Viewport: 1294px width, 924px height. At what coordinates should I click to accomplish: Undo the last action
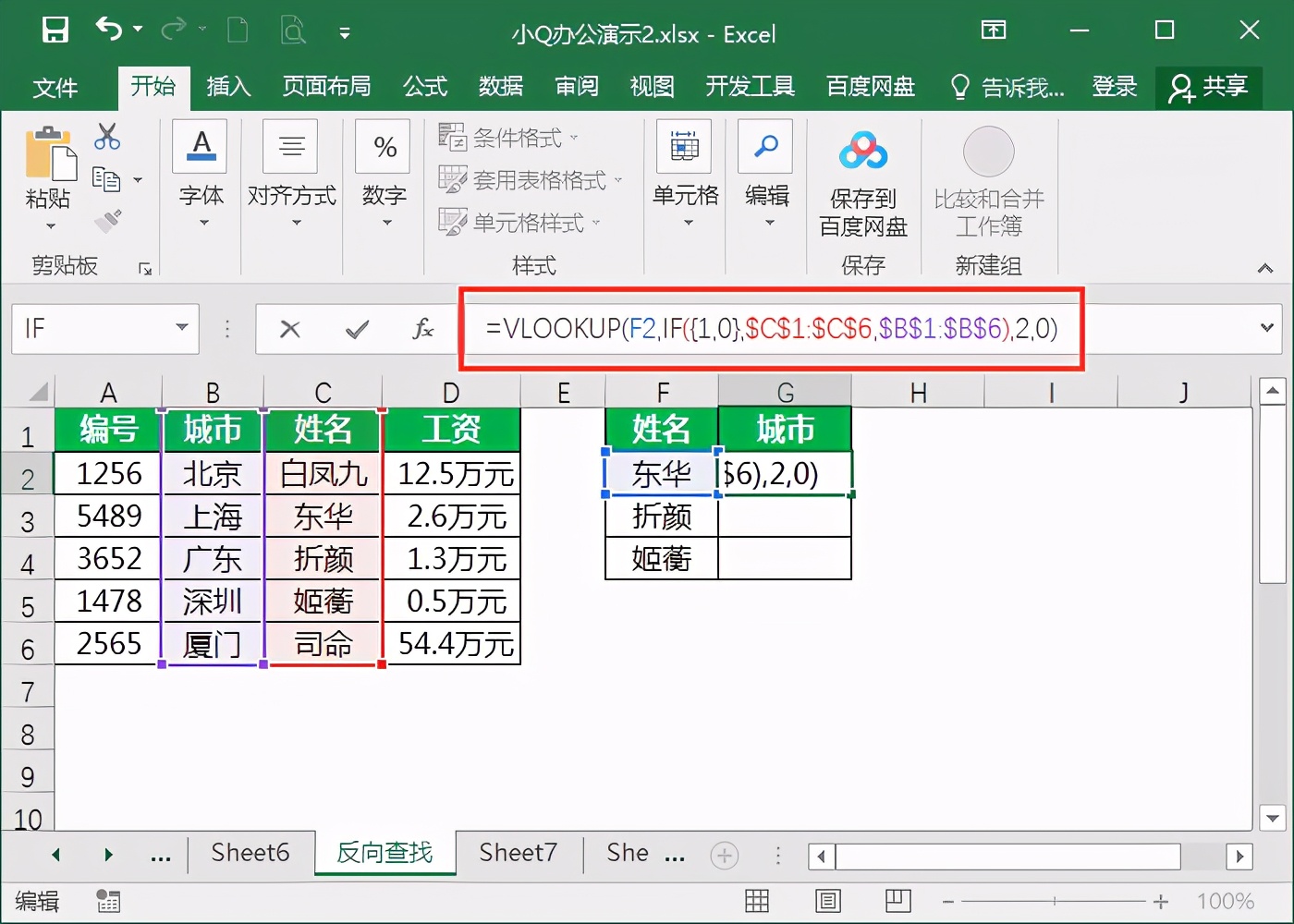pos(108,30)
